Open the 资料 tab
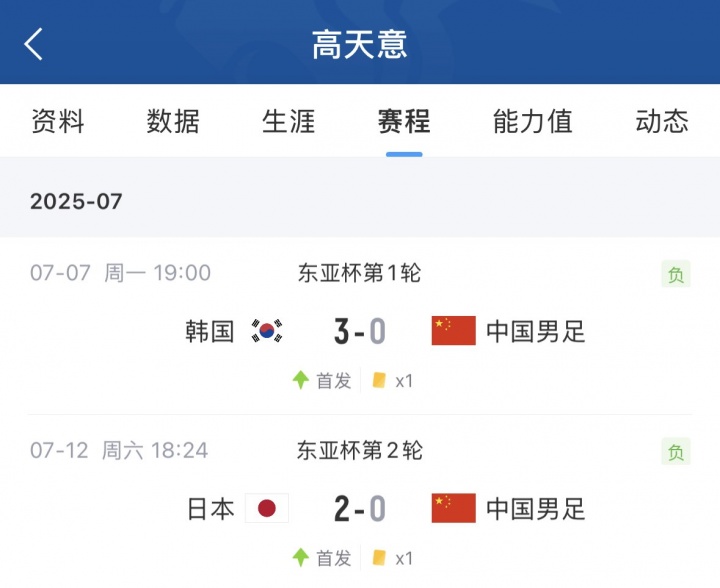Viewport: 720px width, 588px height. [x=58, y=121]
